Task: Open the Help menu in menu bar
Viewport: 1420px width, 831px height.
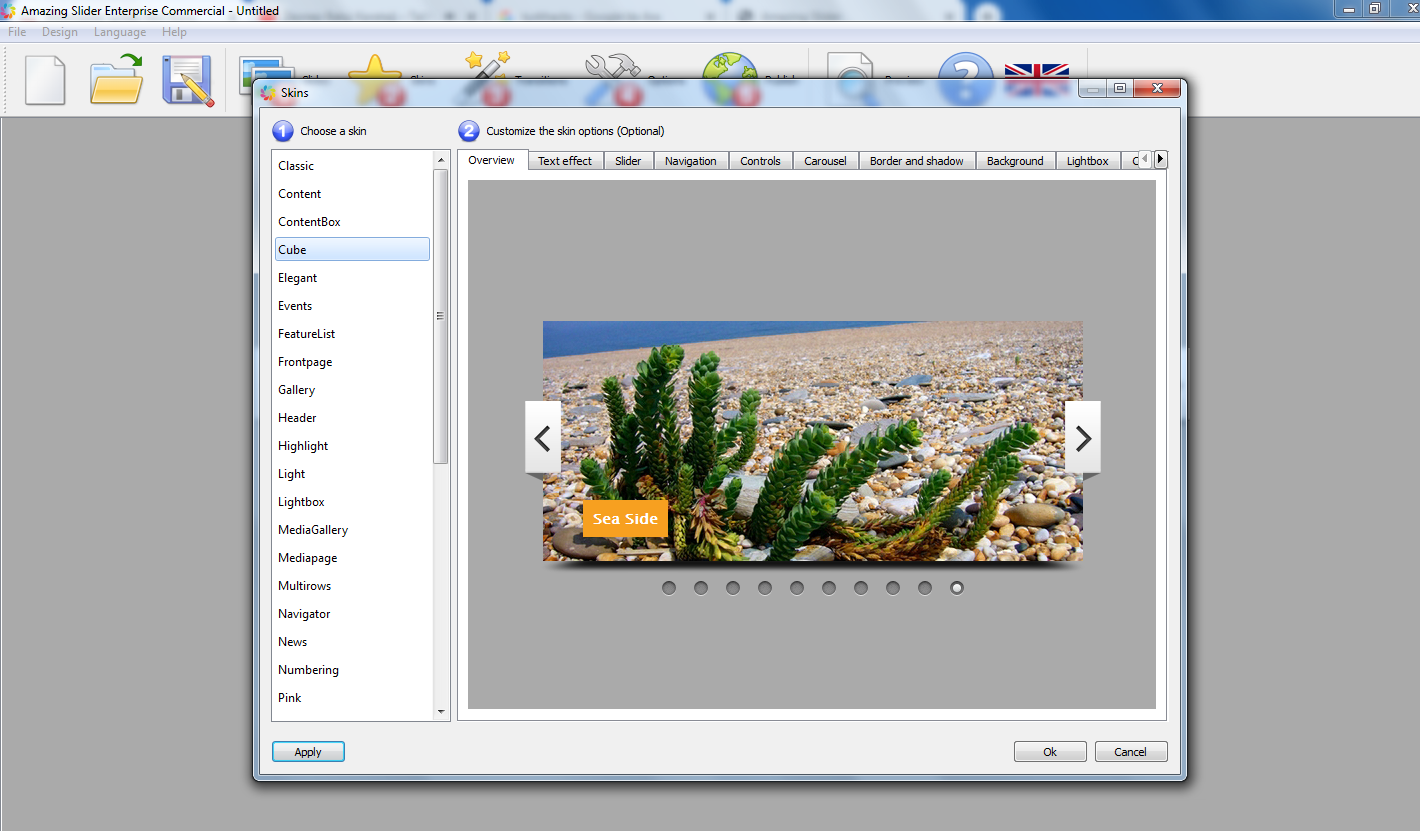Action: point(174,32)
